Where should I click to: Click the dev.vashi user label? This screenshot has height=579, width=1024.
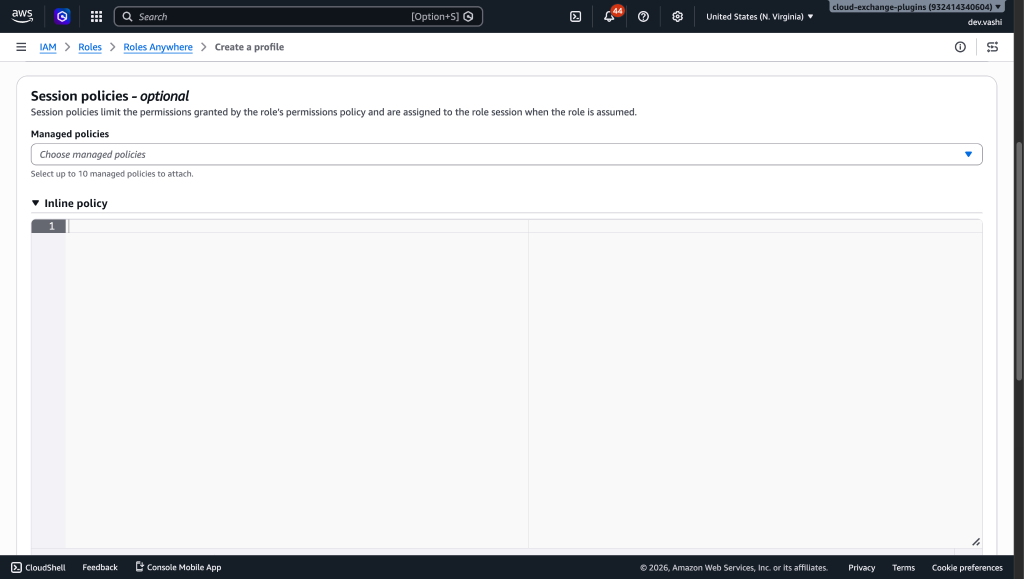point(985,22)
